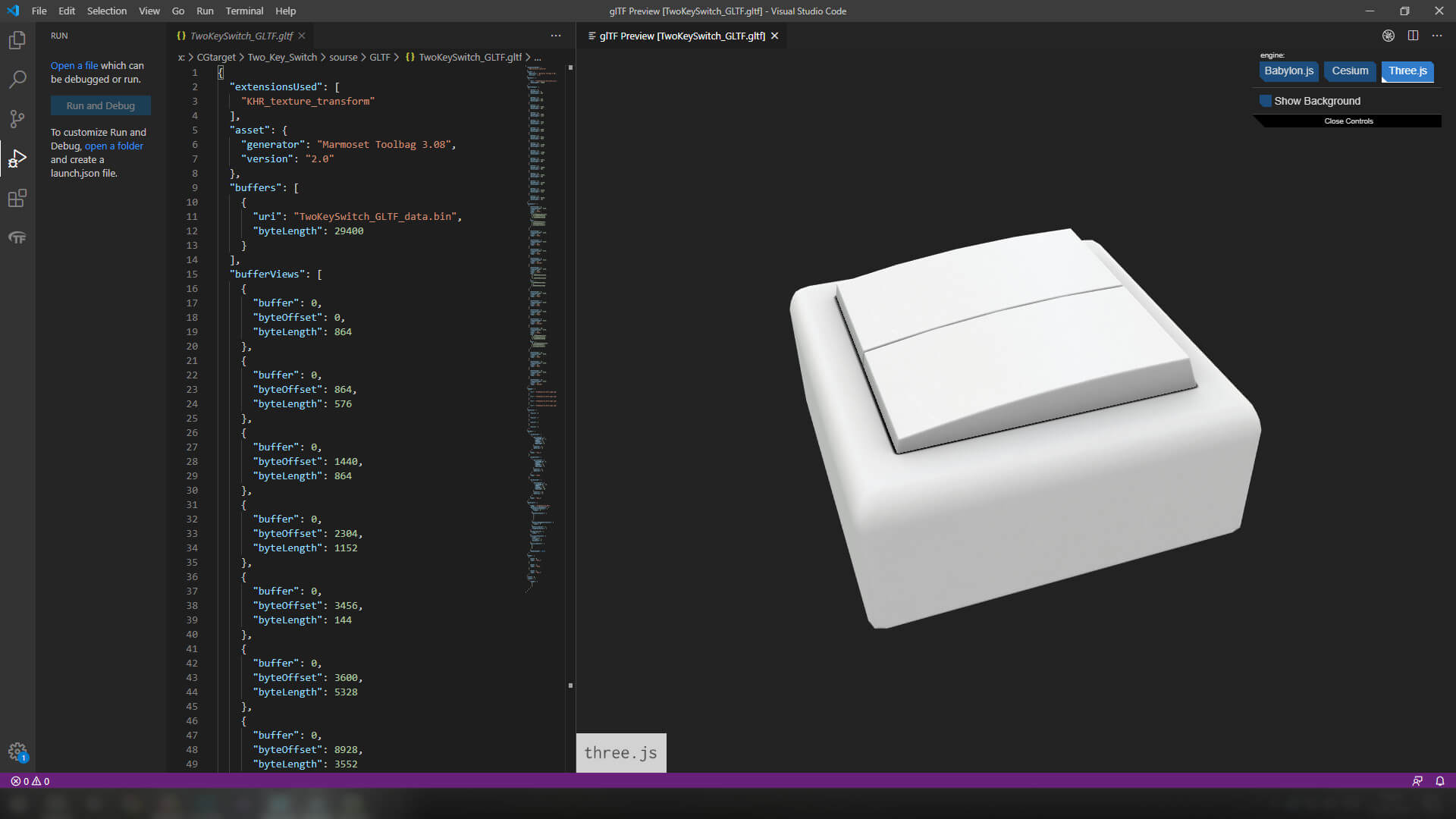1456x819 pixels.
Task: Open the Explorer view in activity bar
Action: 17,40
